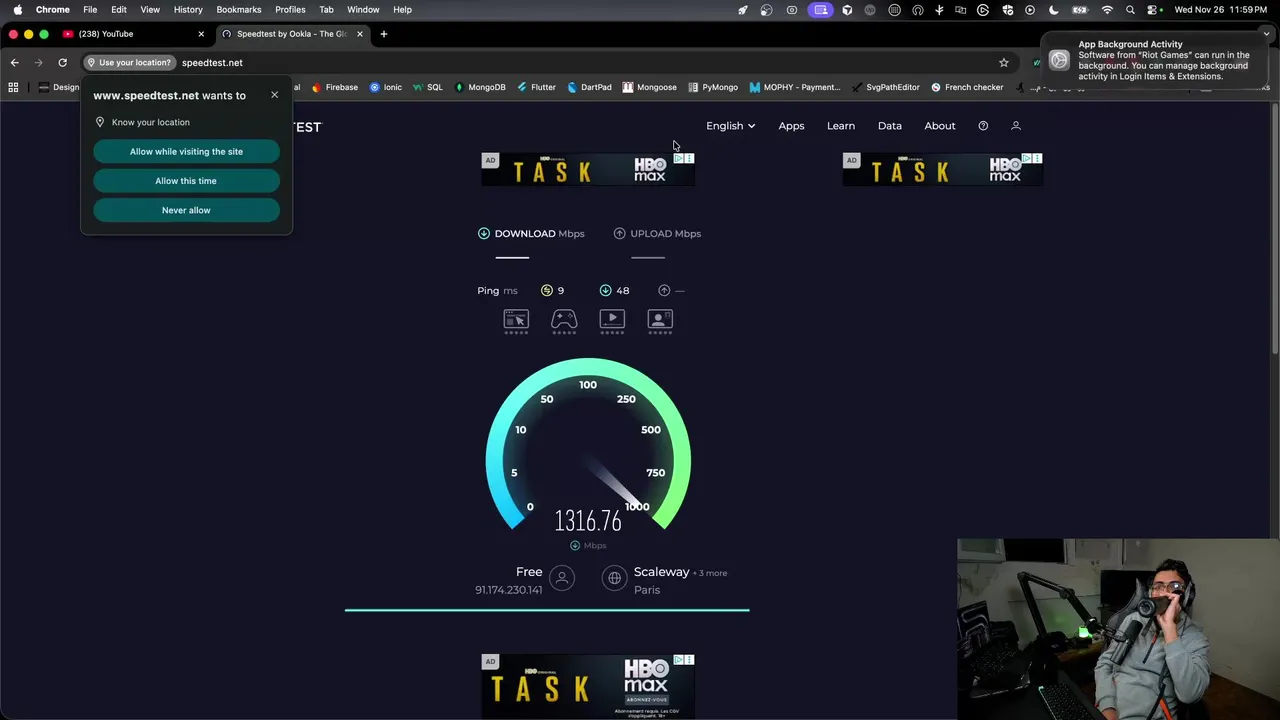
Task: Open the SvgPathEditor bookmark
Action: tap(886, 87)
